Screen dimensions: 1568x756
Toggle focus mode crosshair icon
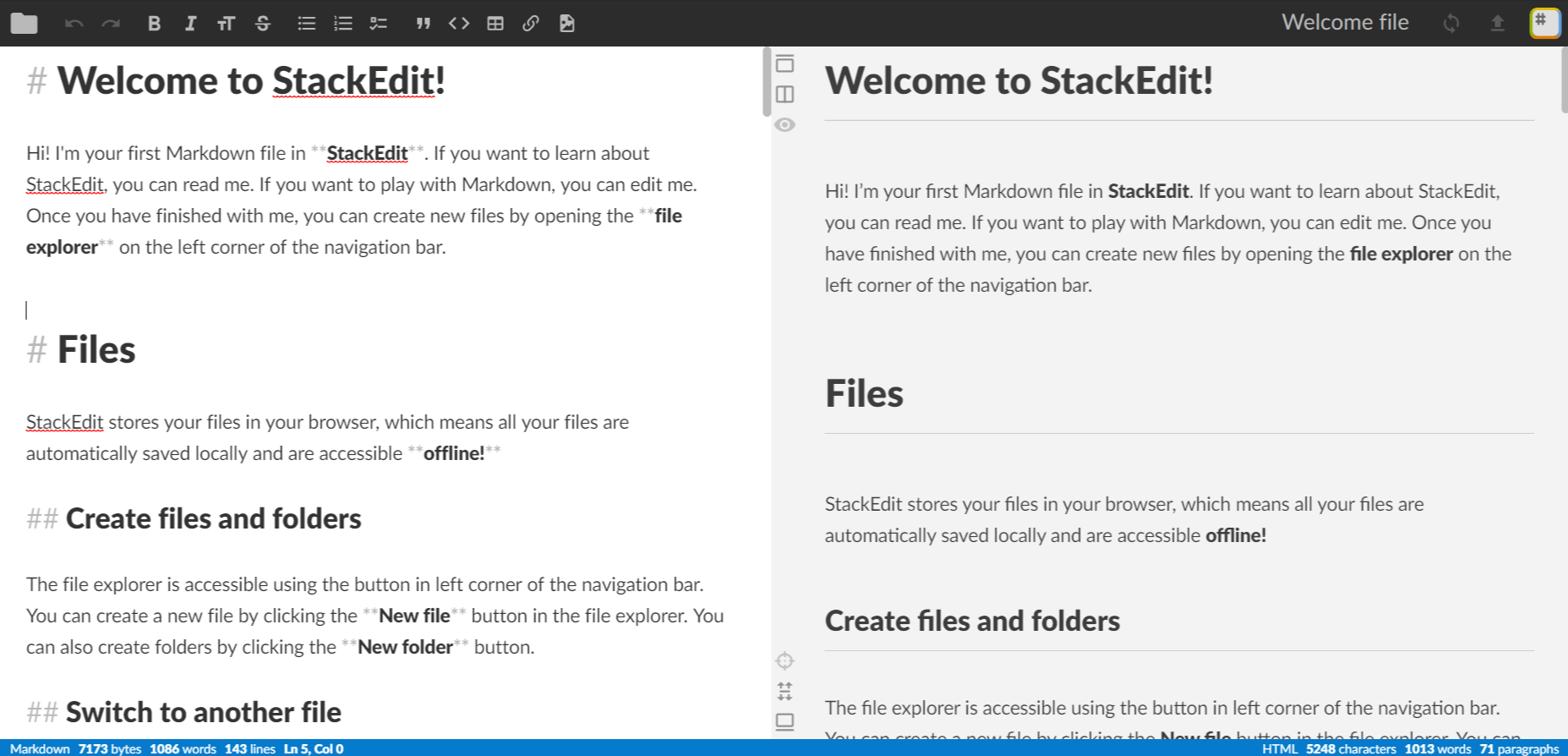pyautogui.click(x=784, y=660)
